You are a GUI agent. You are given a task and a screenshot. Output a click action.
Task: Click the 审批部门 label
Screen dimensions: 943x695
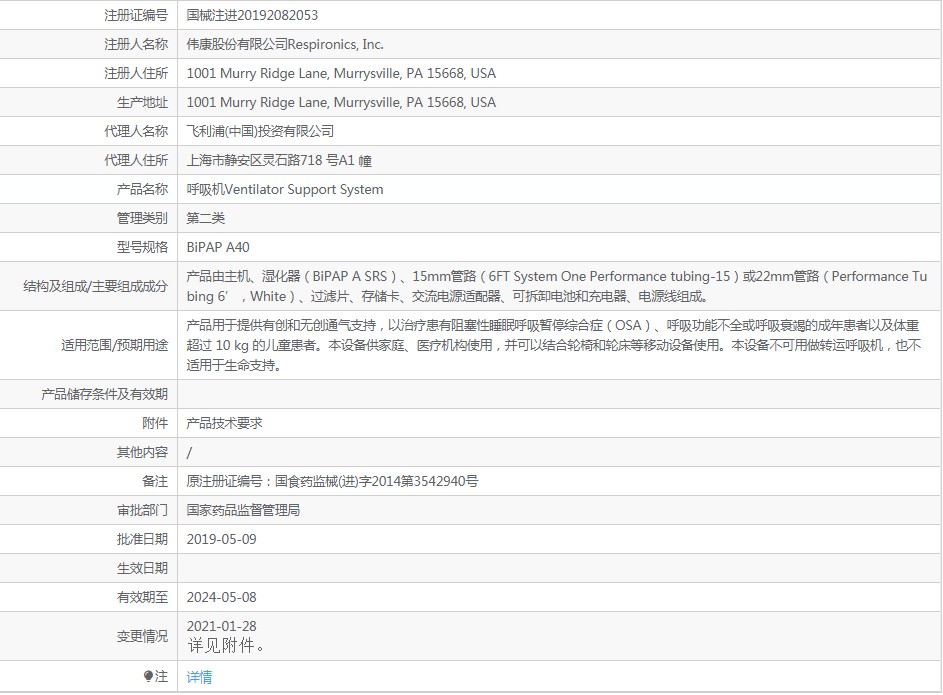(143, 510)
